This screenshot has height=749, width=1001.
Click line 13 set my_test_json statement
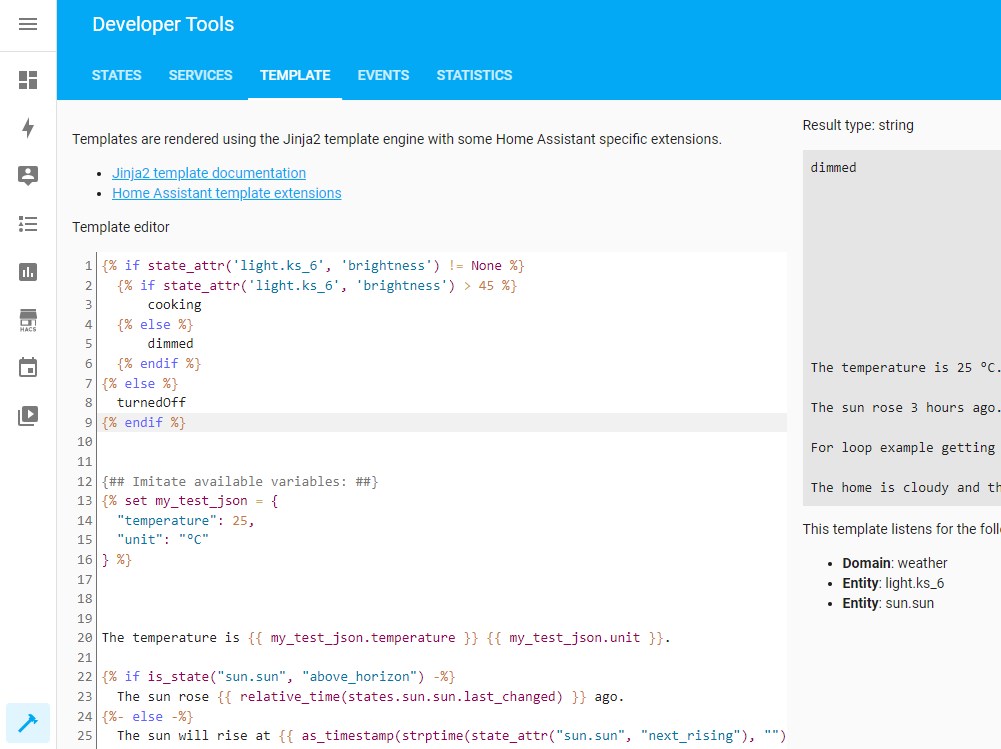(190, 501)
